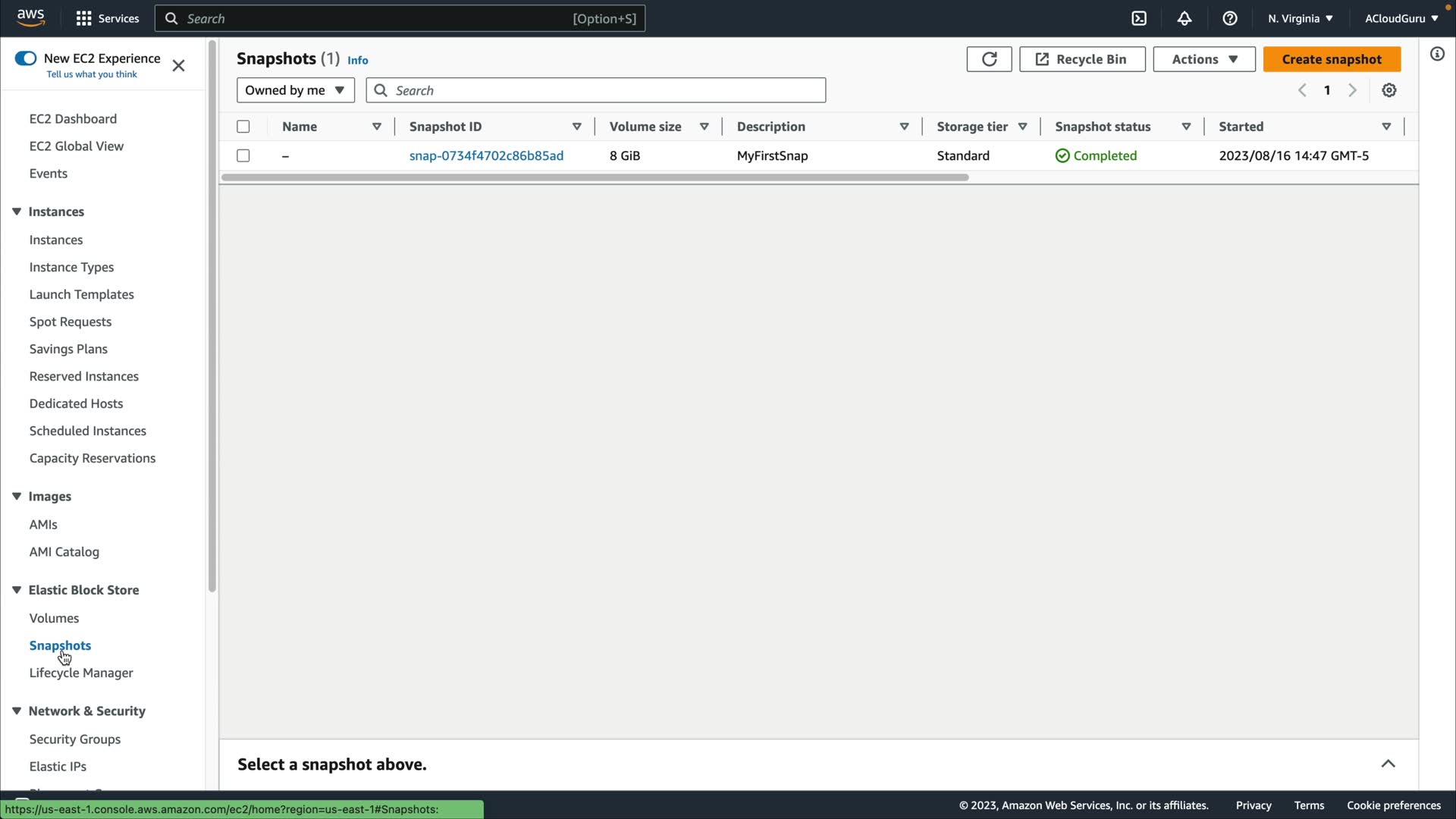Open the info panel icon at right edge
Image resolution: width=1456 pixels, height=819 pixels.
click(x=1437, y=54)
